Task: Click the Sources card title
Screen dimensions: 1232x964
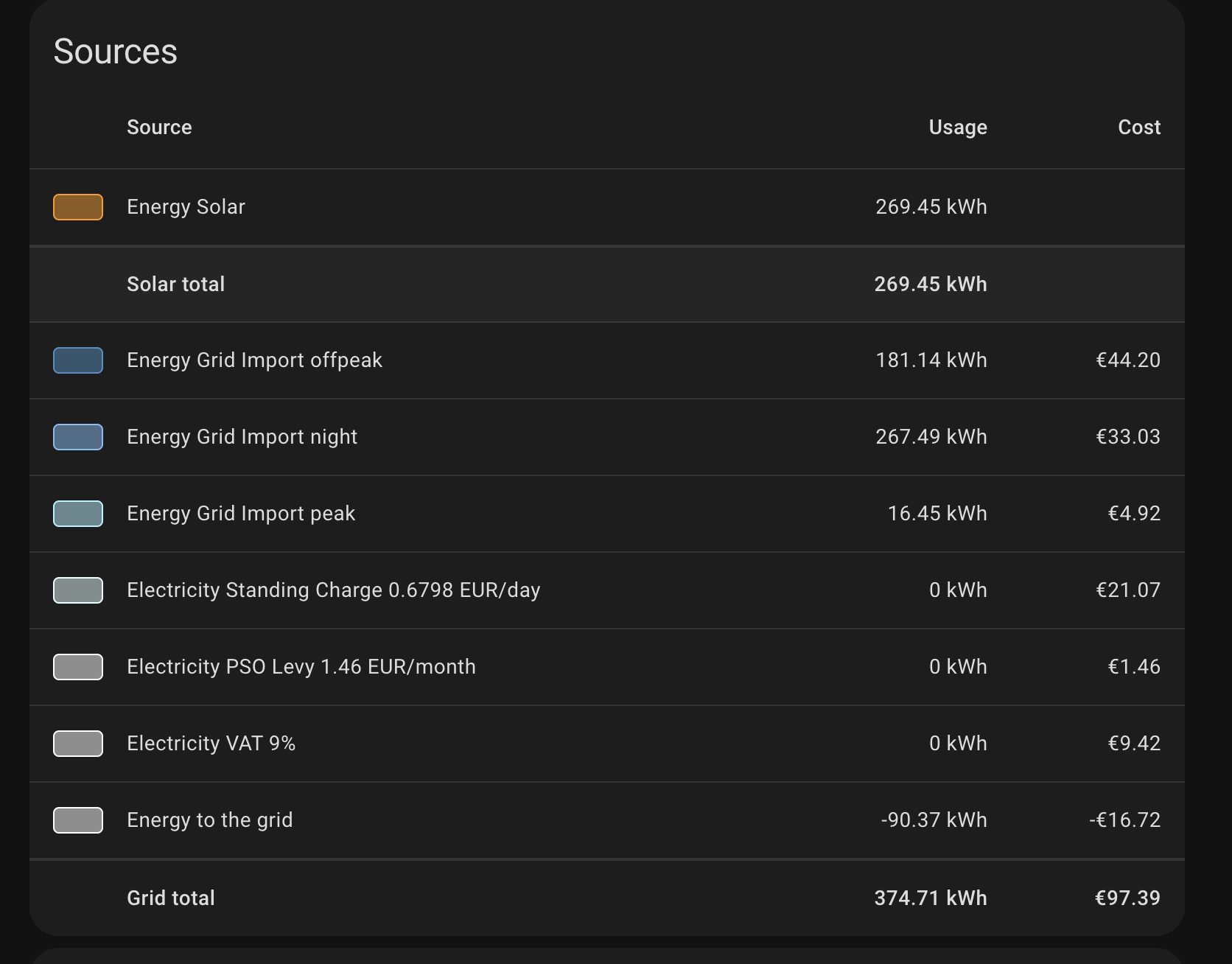Action: (116, 52)
